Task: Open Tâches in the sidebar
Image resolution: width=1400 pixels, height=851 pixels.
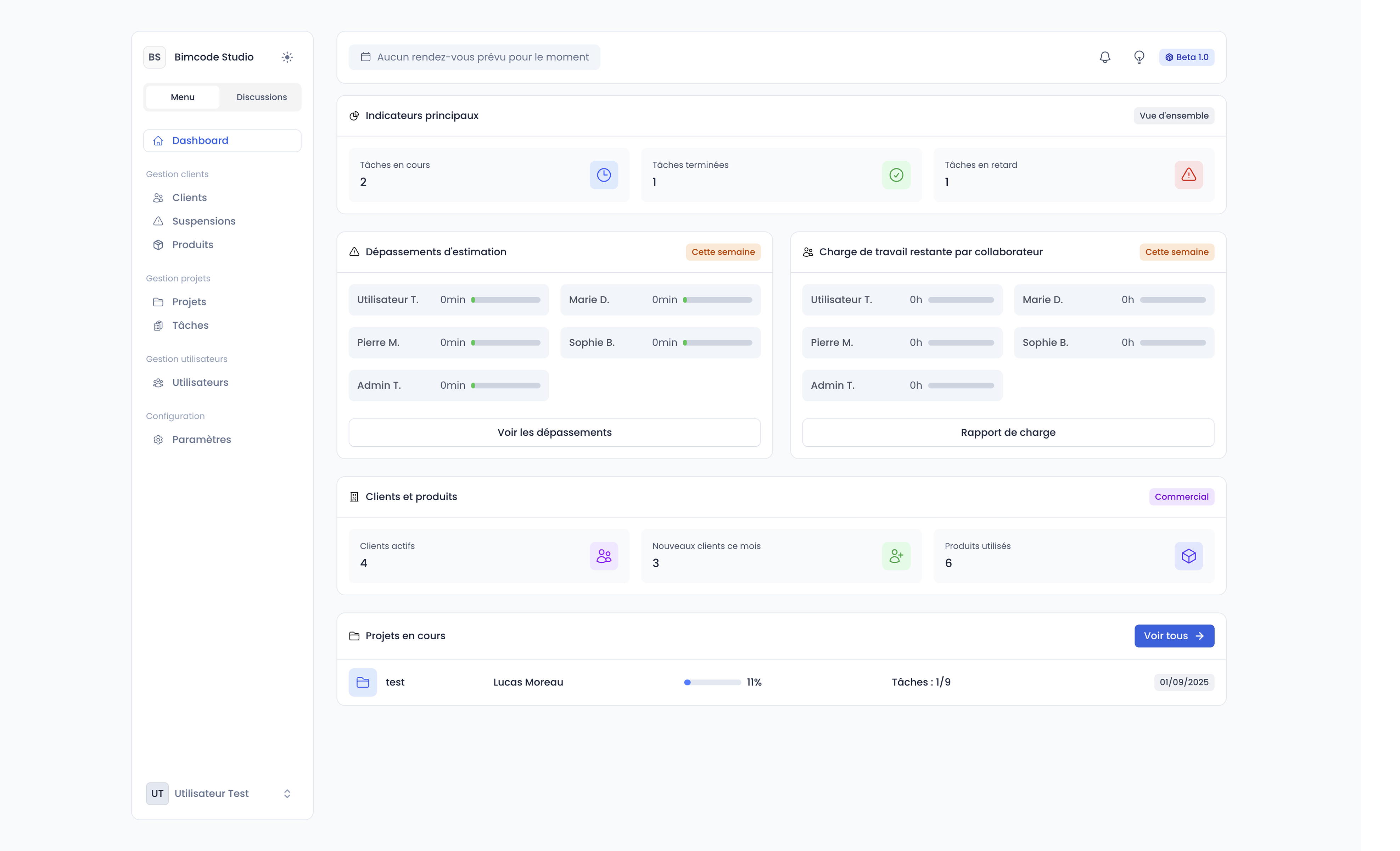Action: (x=222, y=326)
